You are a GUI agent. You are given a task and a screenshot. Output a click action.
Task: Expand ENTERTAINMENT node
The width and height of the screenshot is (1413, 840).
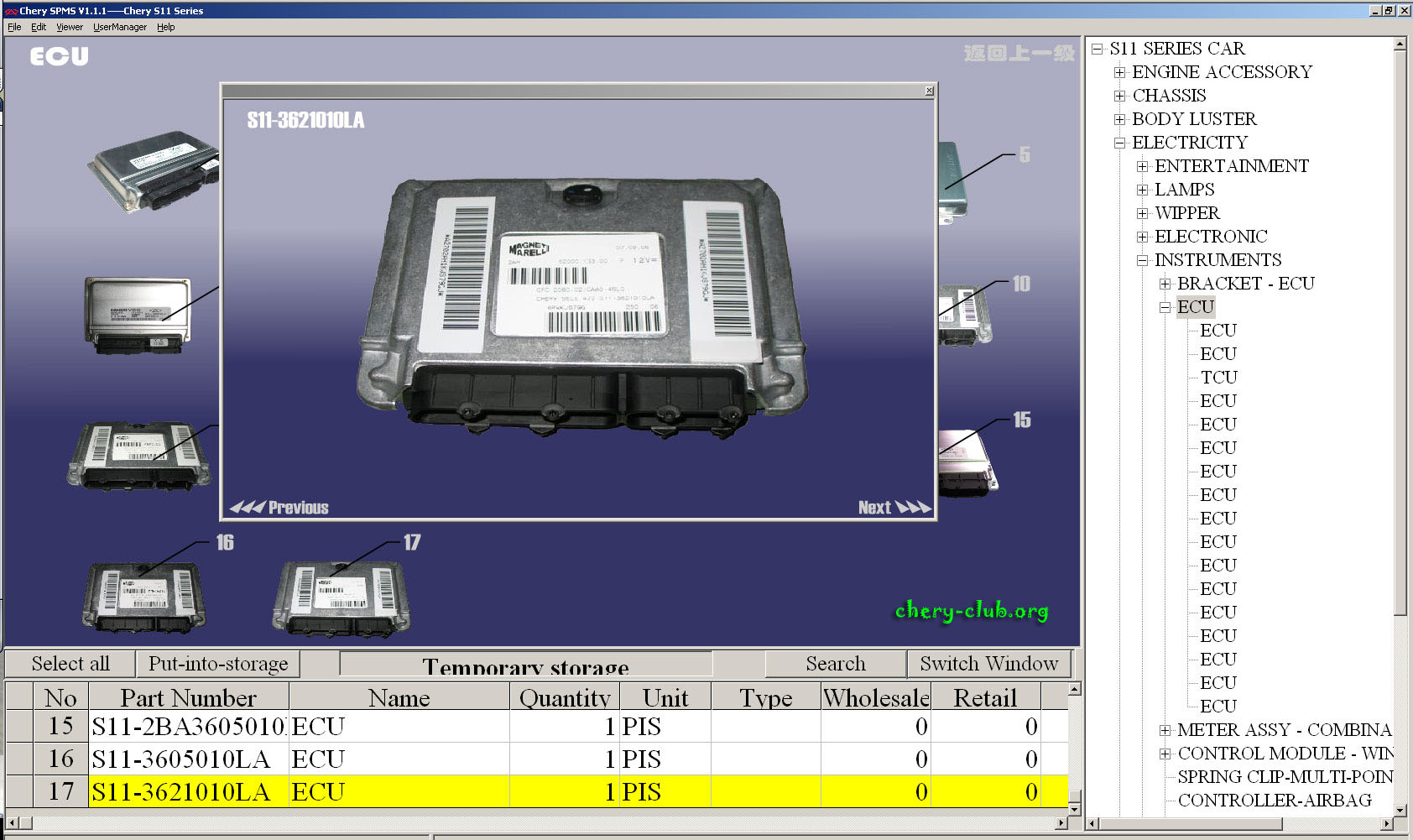(x=1142, y=166)
